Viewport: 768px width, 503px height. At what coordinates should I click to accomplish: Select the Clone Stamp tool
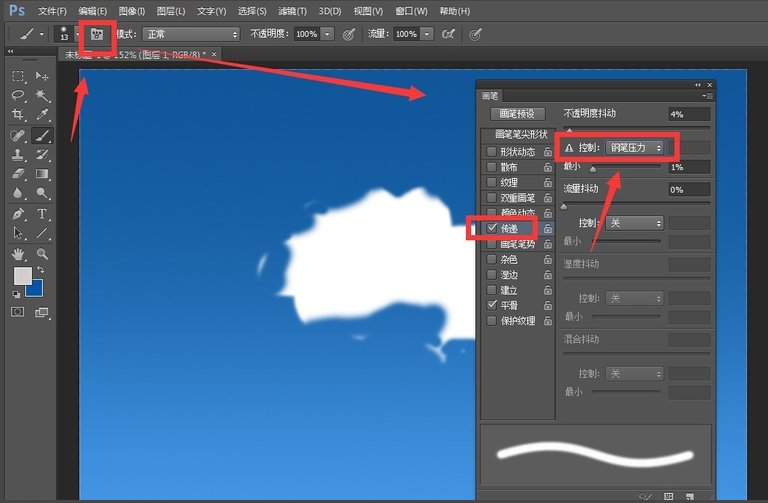(x=18, y=154)
